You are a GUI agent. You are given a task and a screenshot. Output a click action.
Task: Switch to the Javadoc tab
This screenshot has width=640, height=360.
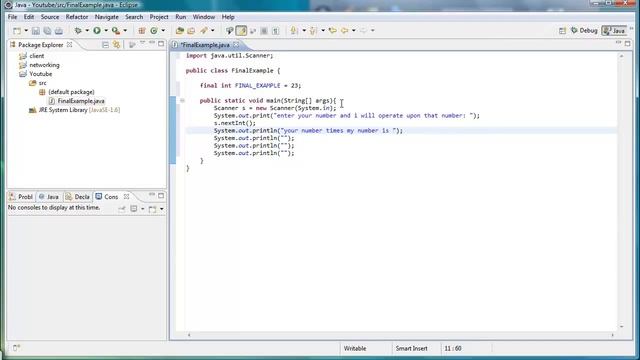pos(49,197)
